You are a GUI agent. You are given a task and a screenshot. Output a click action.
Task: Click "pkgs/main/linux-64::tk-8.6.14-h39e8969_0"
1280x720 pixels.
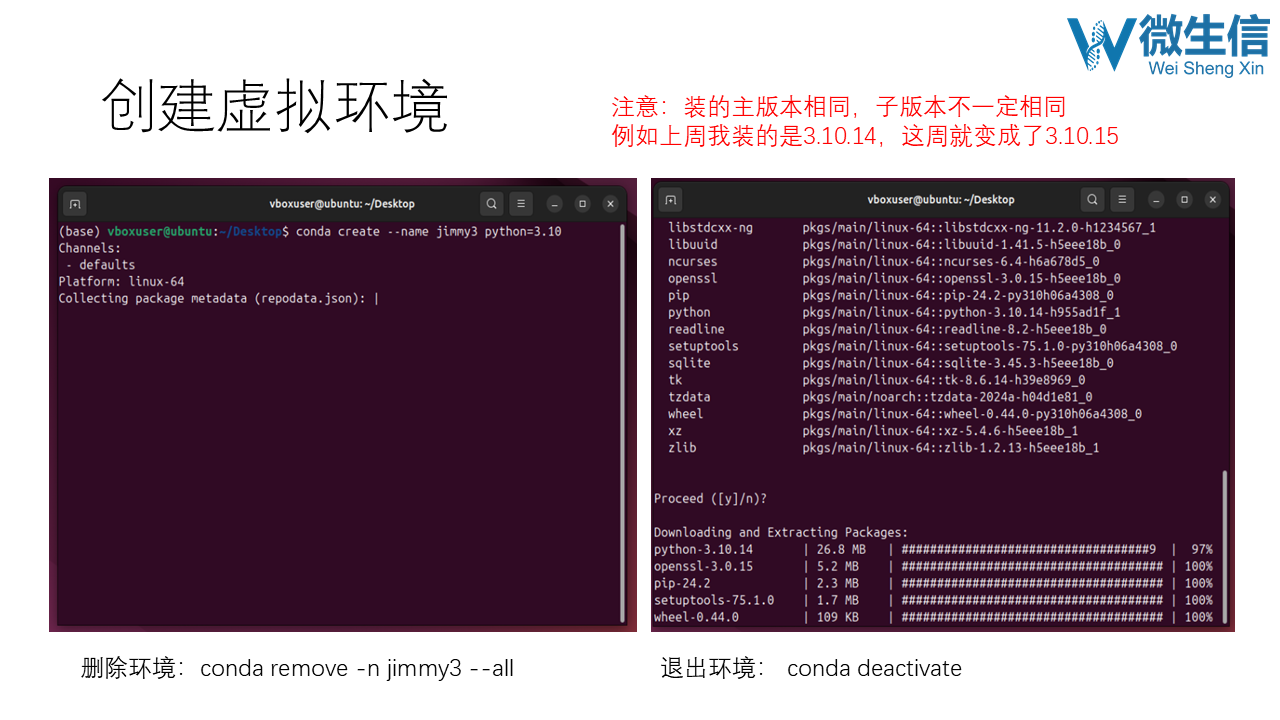(943, 380)
